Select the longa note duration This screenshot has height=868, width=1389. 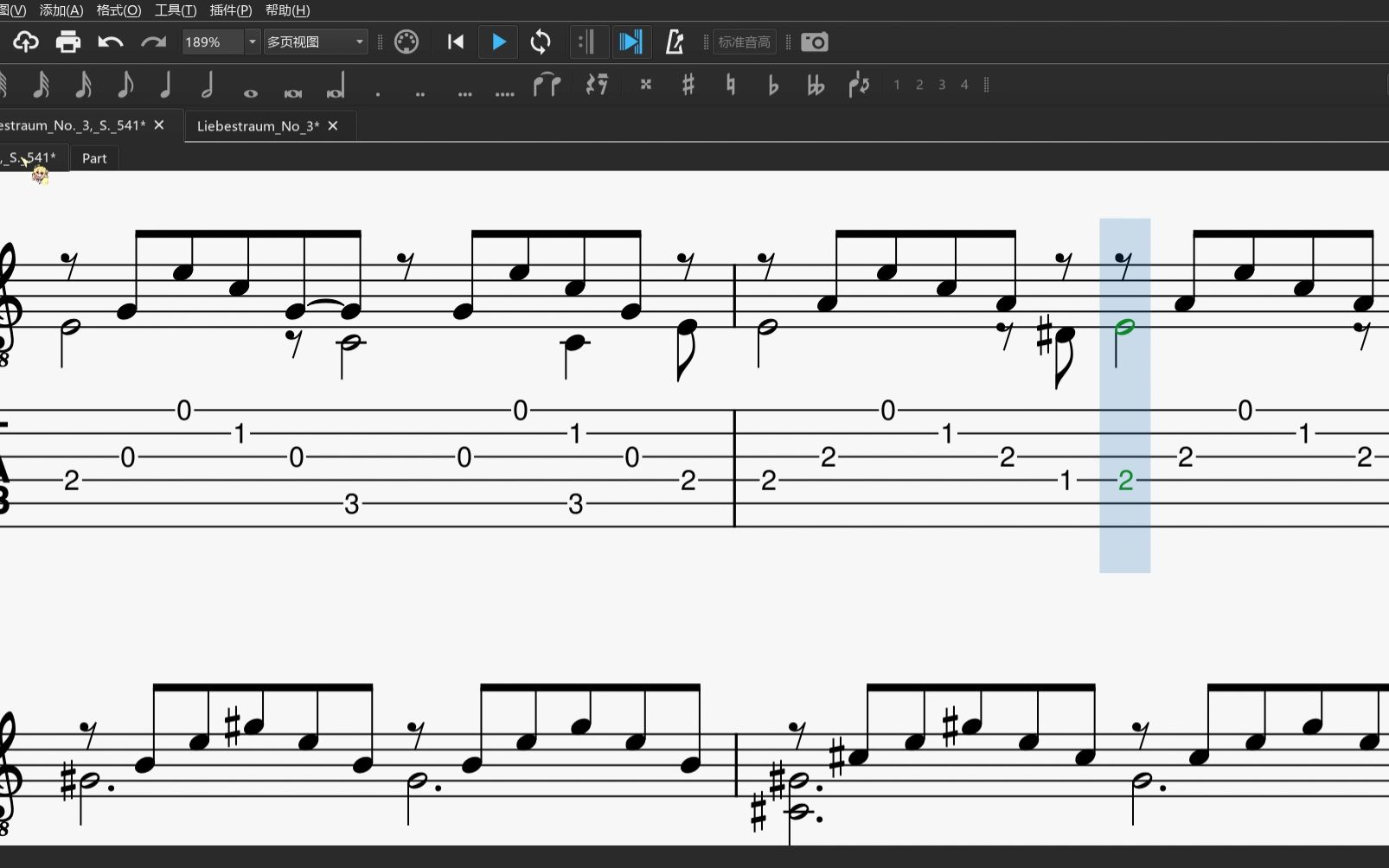336,86
